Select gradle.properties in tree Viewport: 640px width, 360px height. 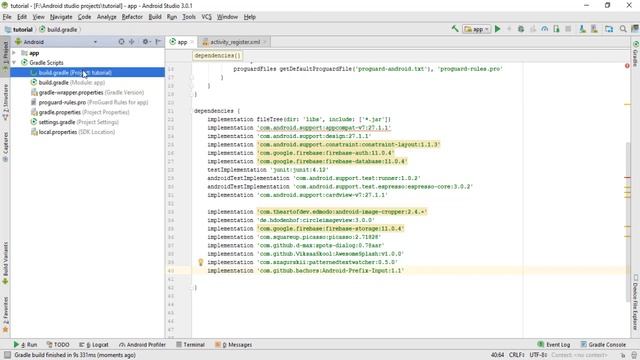80,112
